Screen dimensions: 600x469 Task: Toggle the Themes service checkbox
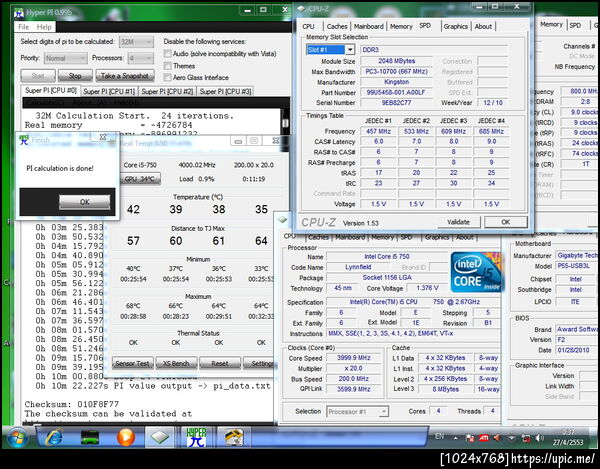pos(167,65)
